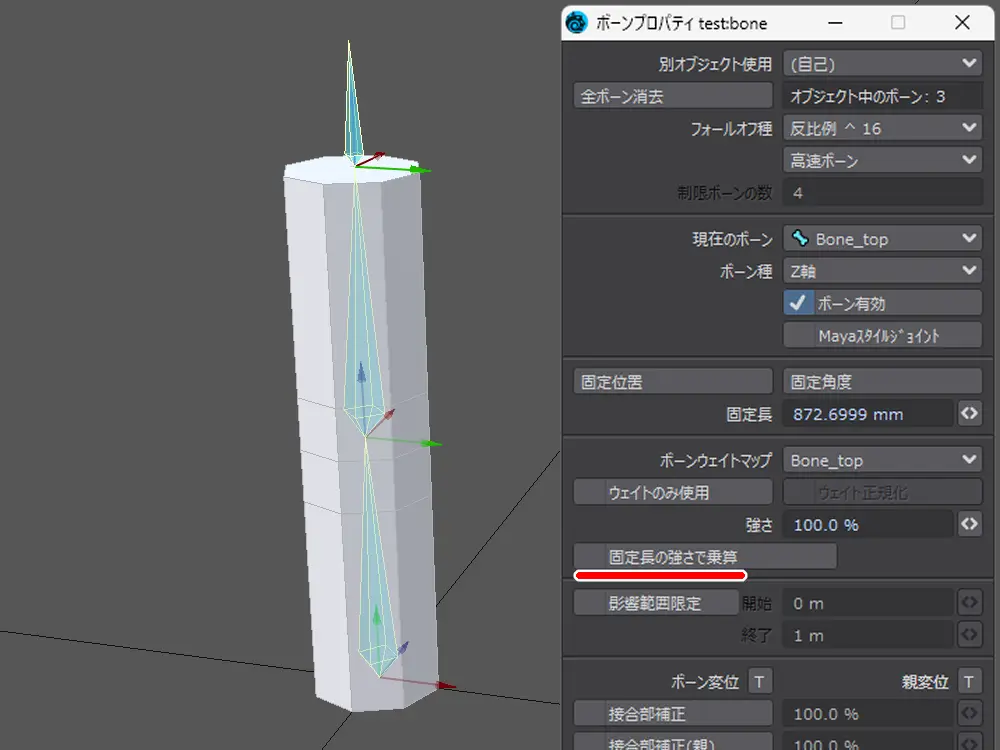The height and width of the screenshot is (750, 1000).
Task: Toggle the 影響範囲限定 option
Action: coord(654,603)
